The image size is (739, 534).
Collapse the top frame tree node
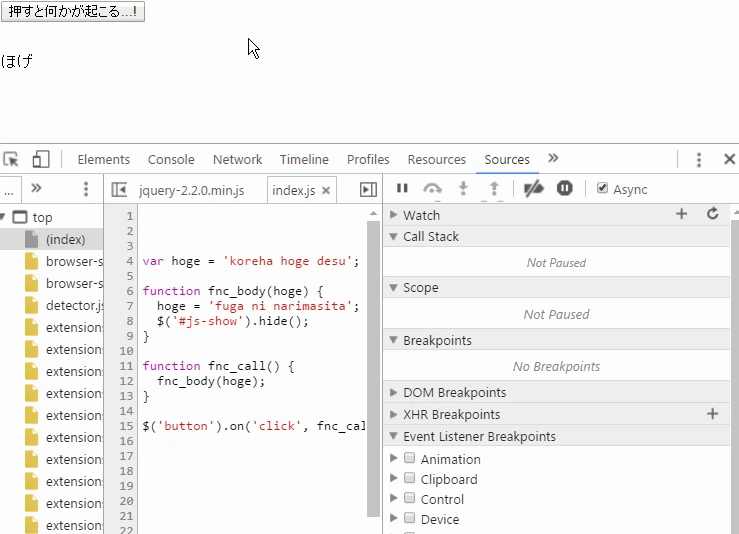coord(3,217)
